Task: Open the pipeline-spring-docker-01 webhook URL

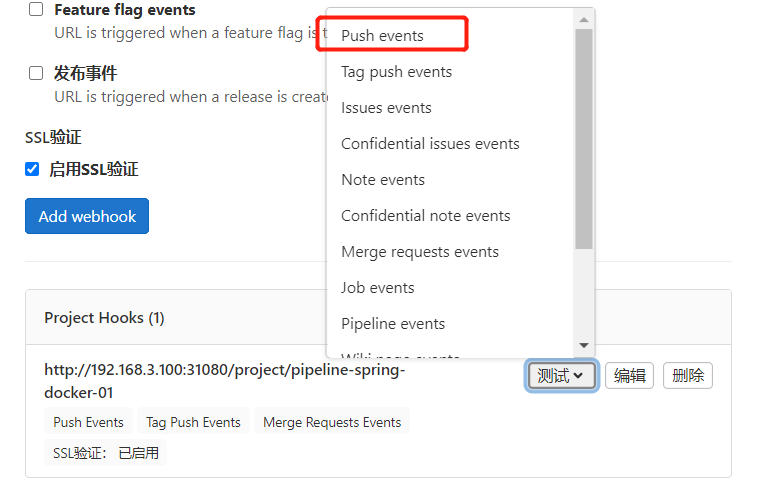Action: point(225,381)
